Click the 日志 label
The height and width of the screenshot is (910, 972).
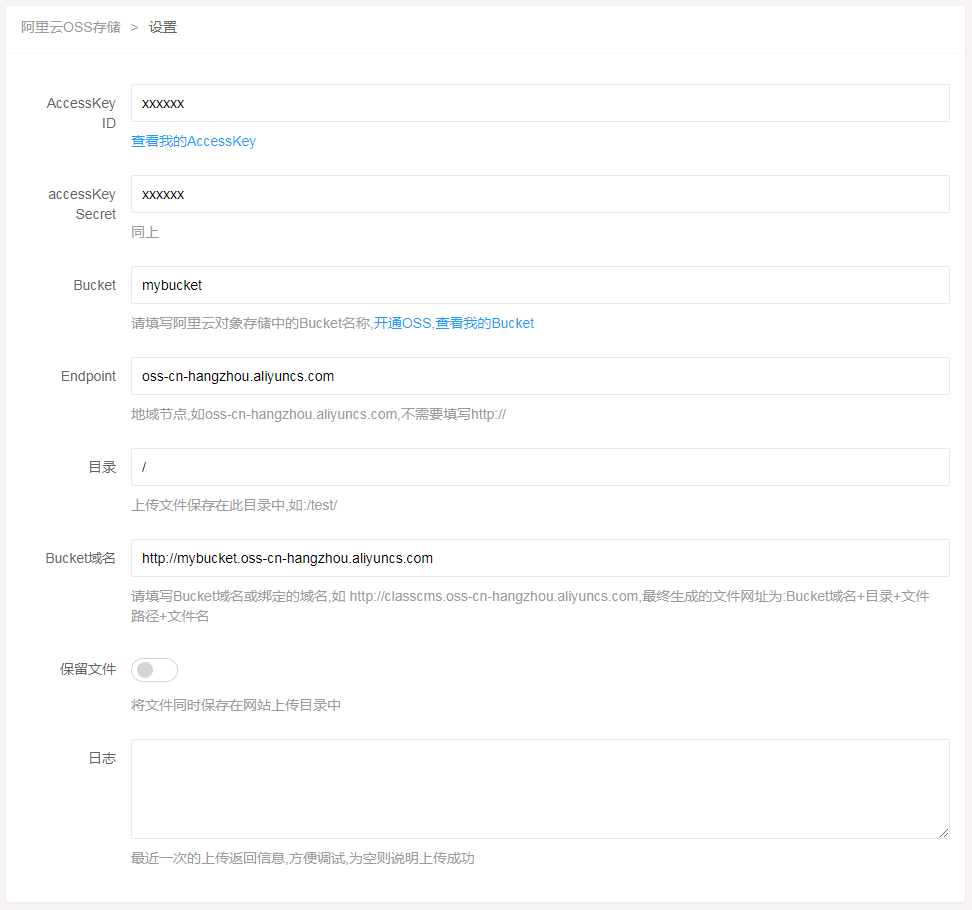pyautogui.click(x=102, y=758)
